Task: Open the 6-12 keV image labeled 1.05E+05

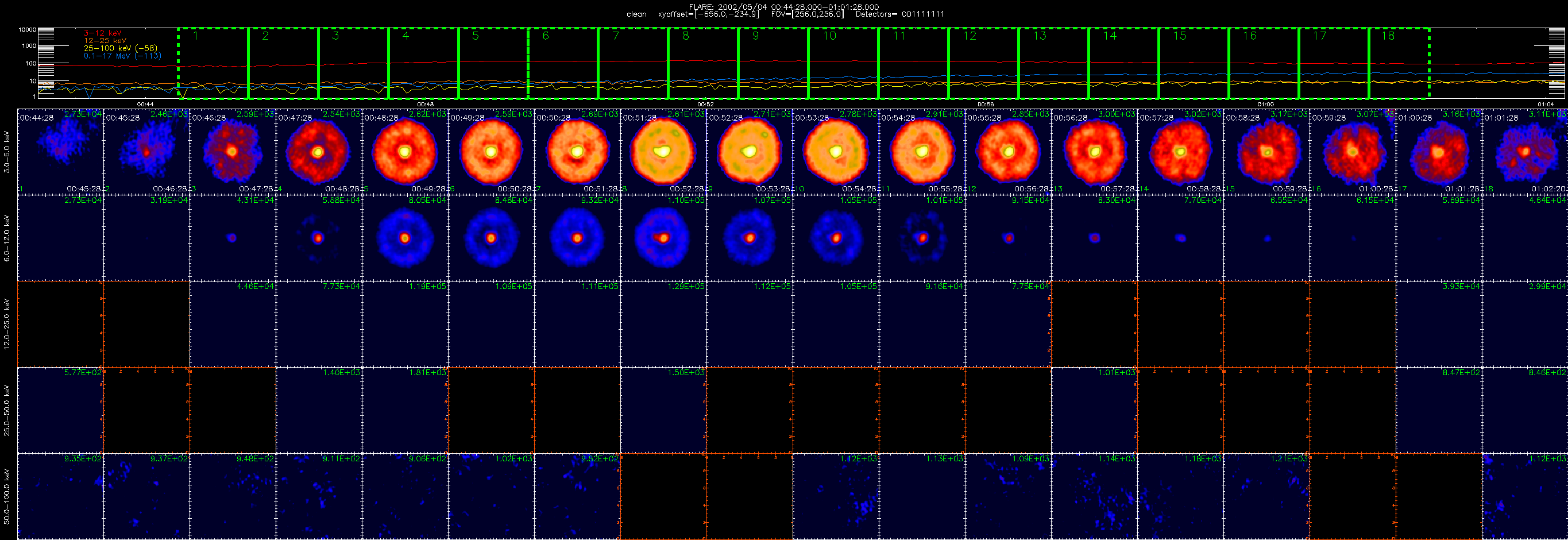Action: point(836,238)
